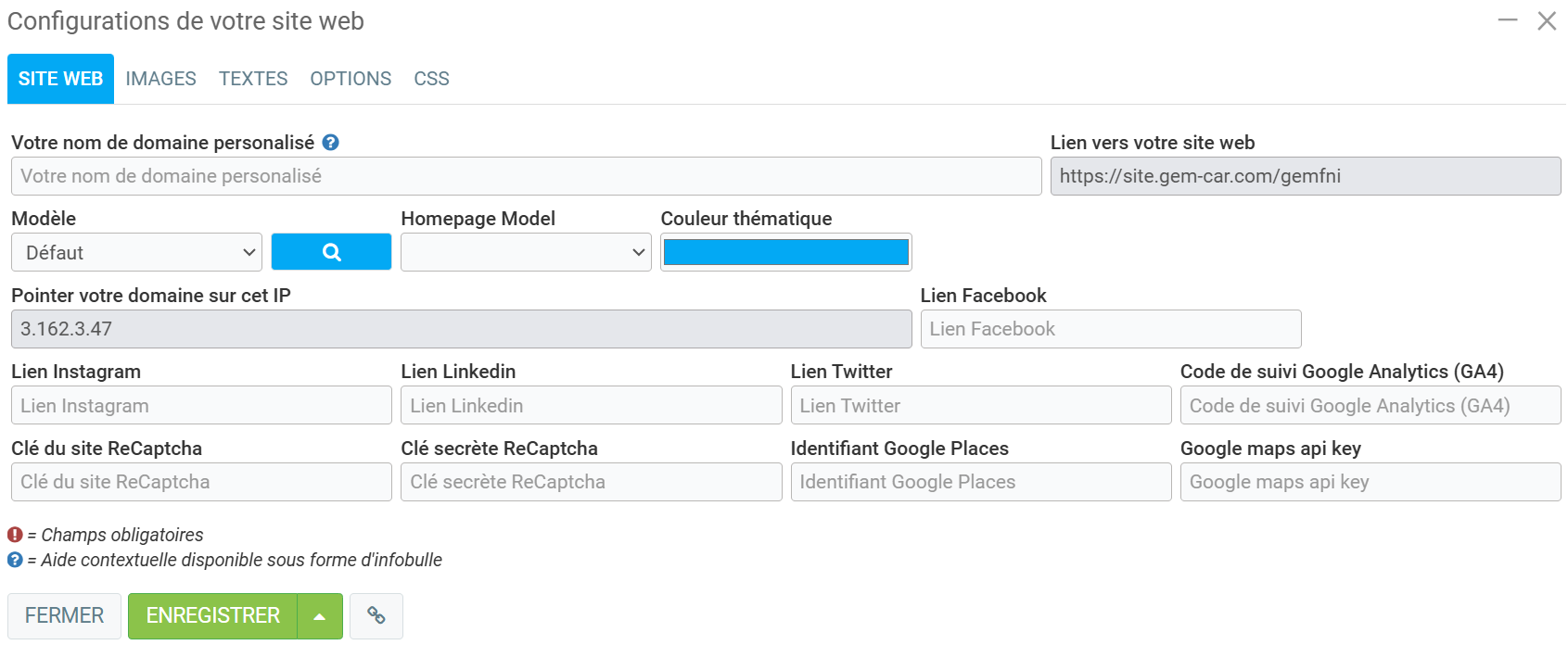Focus the Clé secrète ReCaptcha input
The height and width of the screenshot is (645, 1568).
(591, 482)
